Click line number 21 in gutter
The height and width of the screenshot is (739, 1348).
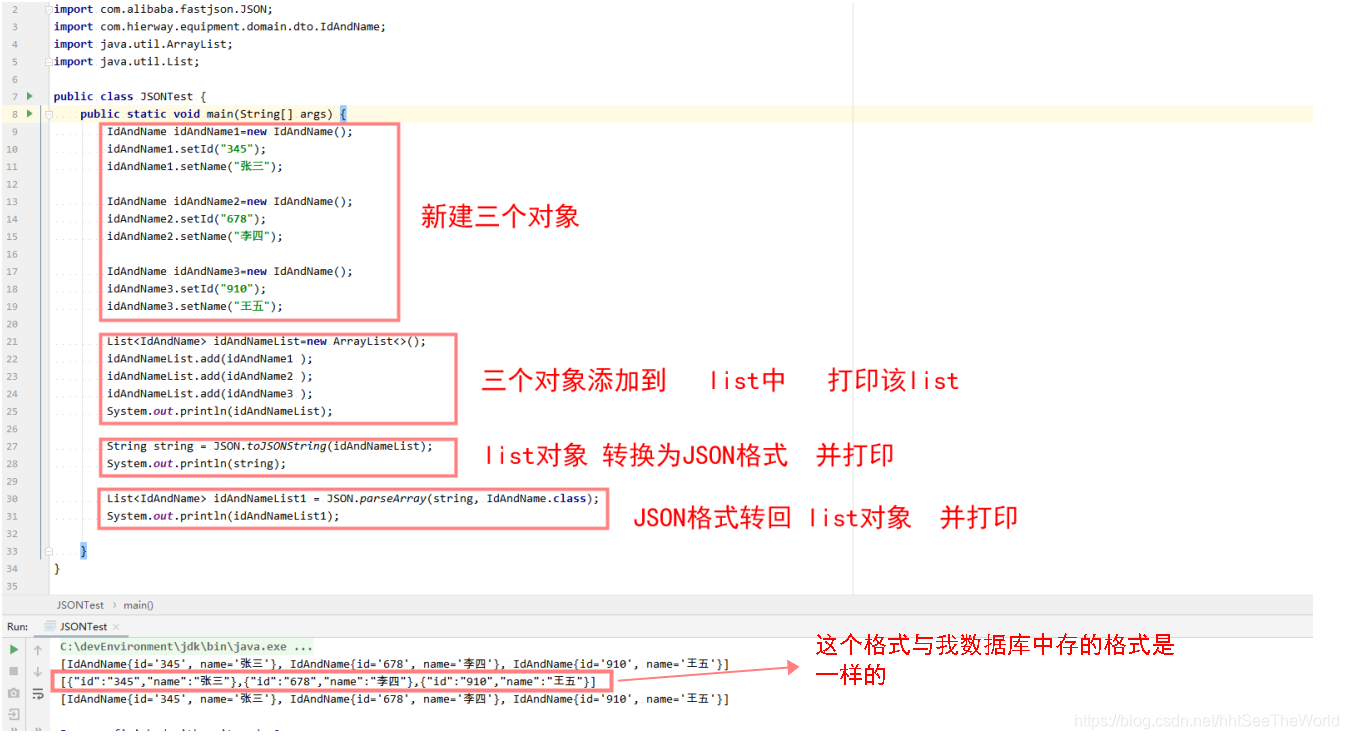click(12, 341)
